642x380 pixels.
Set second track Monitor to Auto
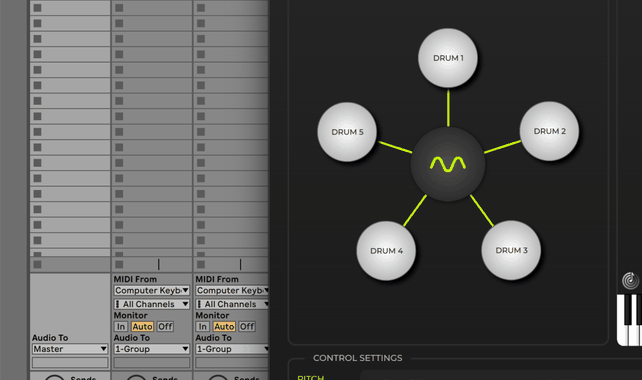click(x=142, y=326)
